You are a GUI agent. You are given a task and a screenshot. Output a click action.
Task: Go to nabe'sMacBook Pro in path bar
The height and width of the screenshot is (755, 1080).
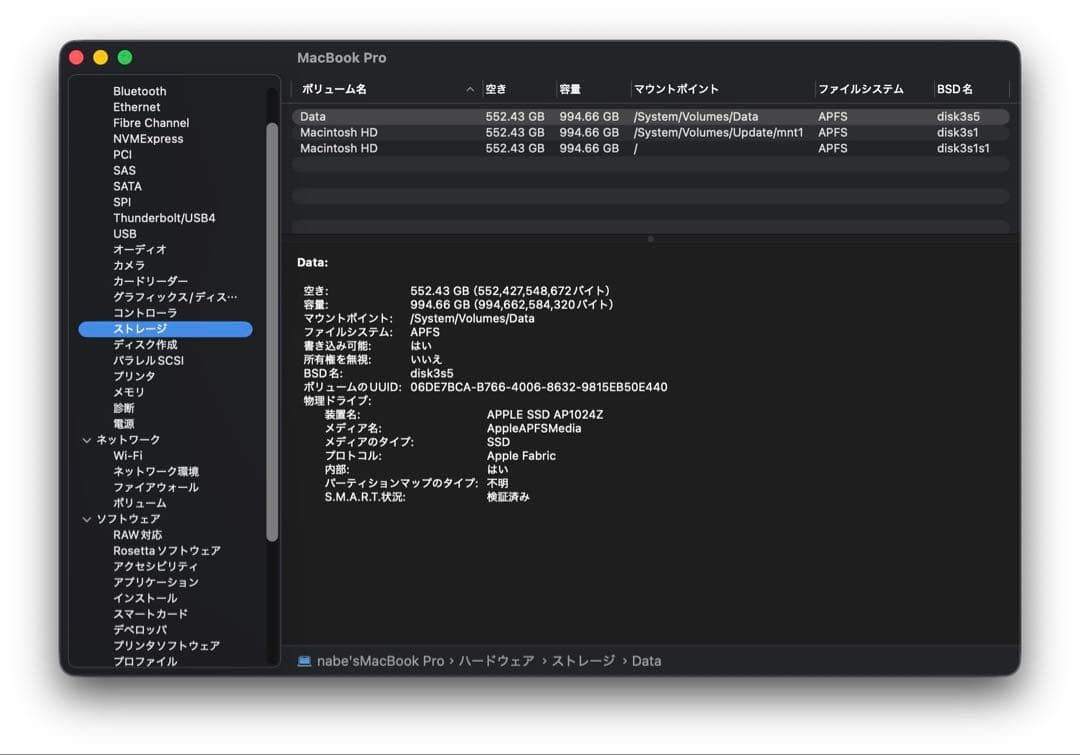[x=380, y=661]
